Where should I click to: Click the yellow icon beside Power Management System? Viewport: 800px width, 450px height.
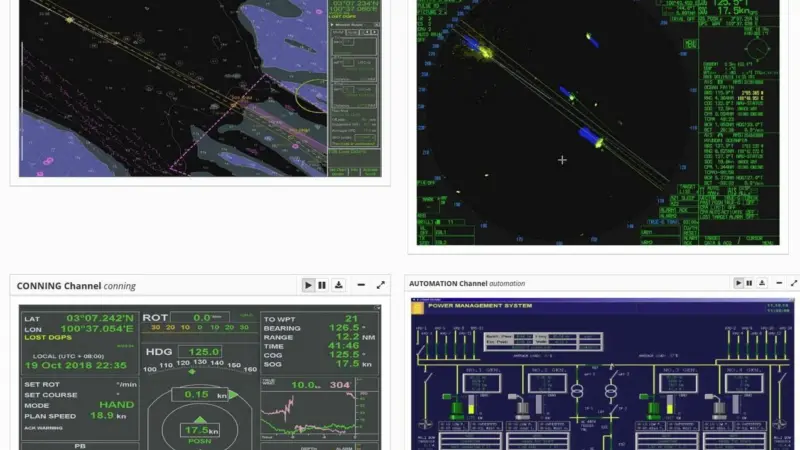(417, 308)
